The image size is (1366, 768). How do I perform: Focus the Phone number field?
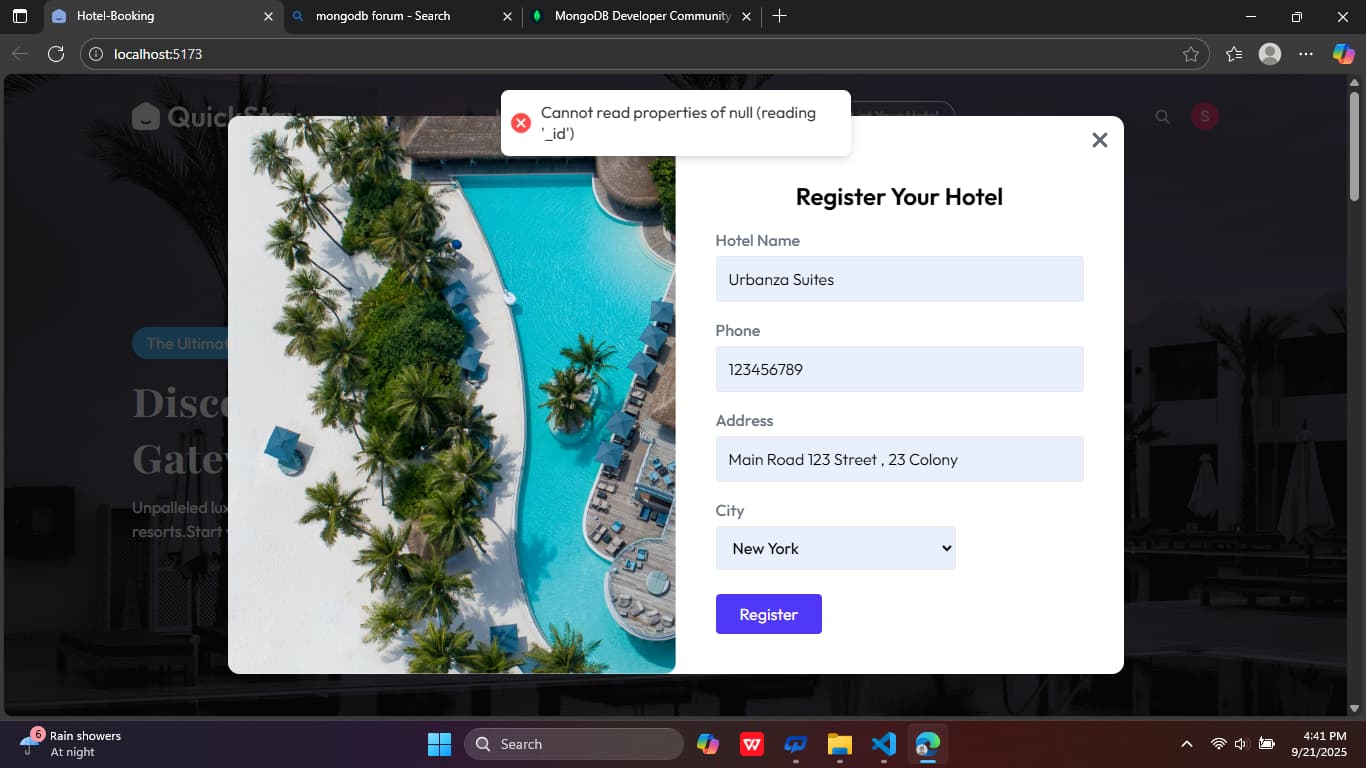point(899,369)
